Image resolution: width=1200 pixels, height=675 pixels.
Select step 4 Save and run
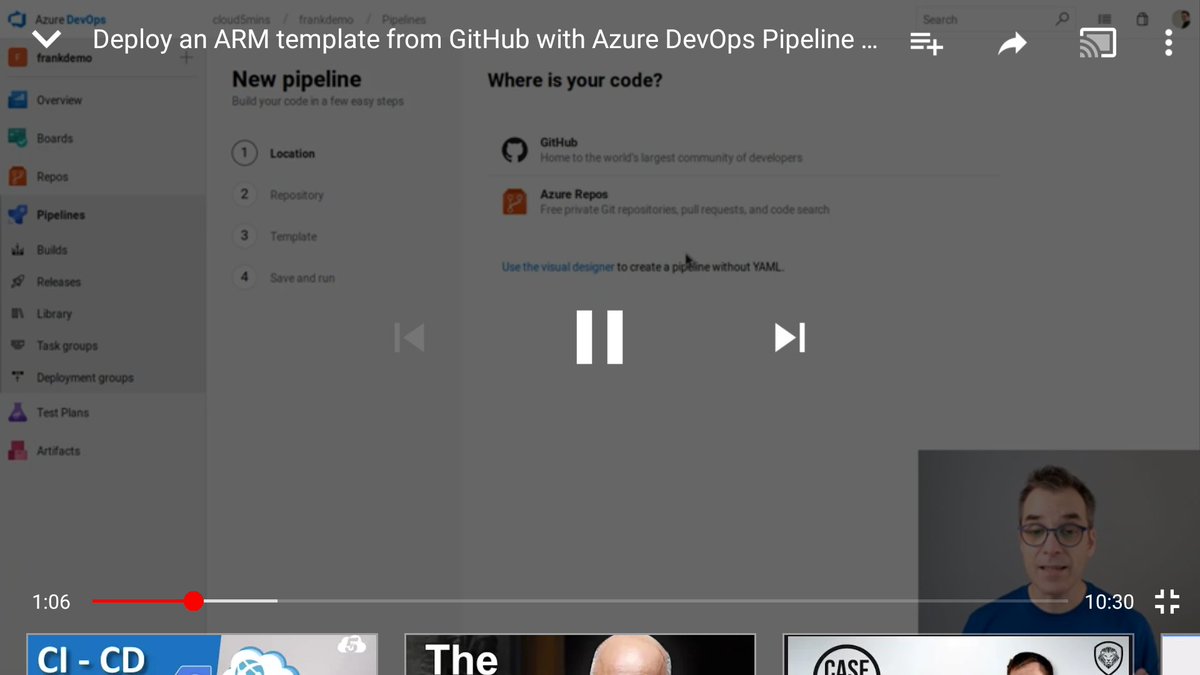click(x=285, y=278)
